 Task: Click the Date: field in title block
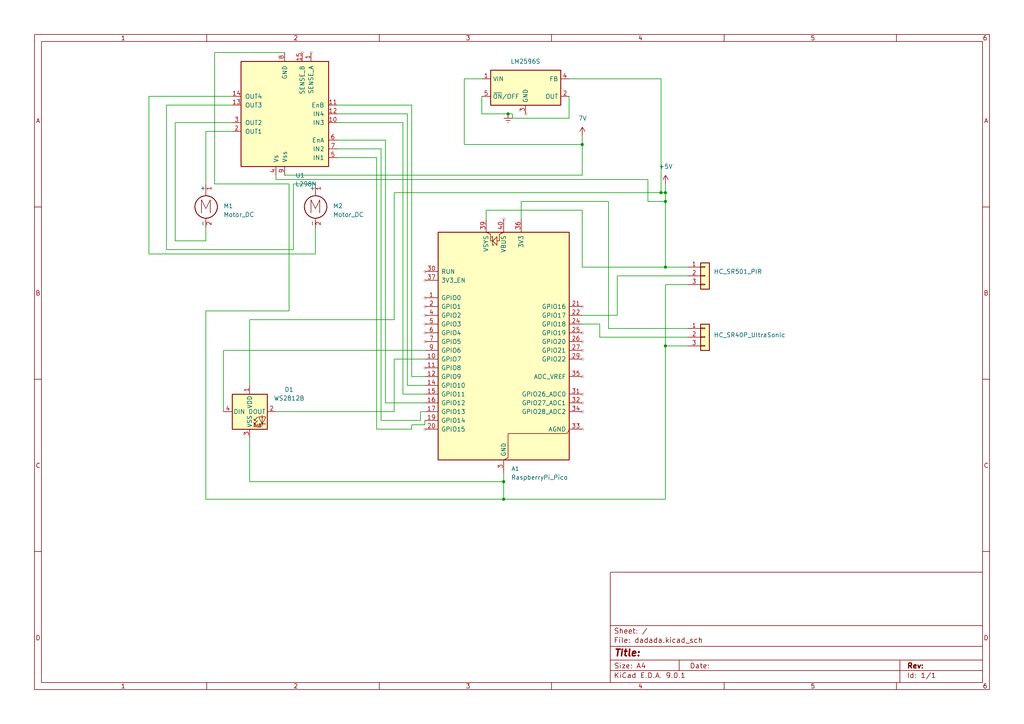point(699,666)
